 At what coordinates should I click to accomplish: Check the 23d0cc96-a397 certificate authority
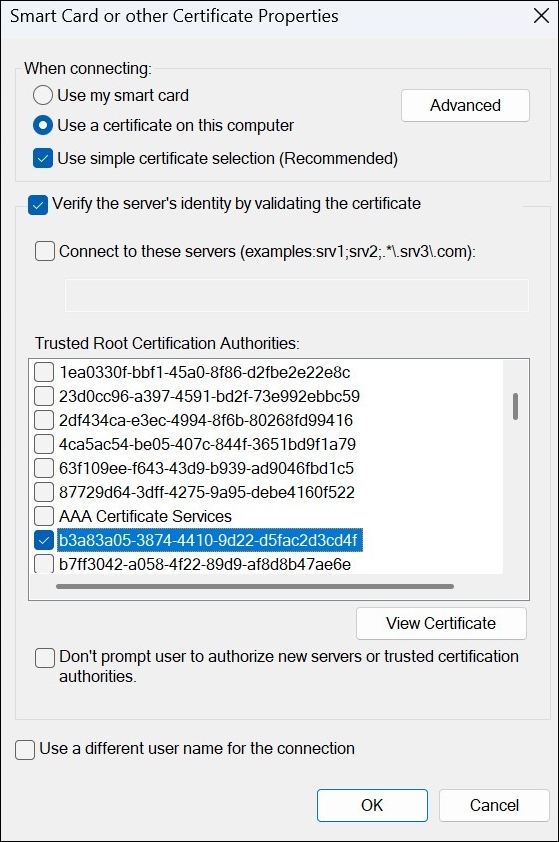(44, 396)
